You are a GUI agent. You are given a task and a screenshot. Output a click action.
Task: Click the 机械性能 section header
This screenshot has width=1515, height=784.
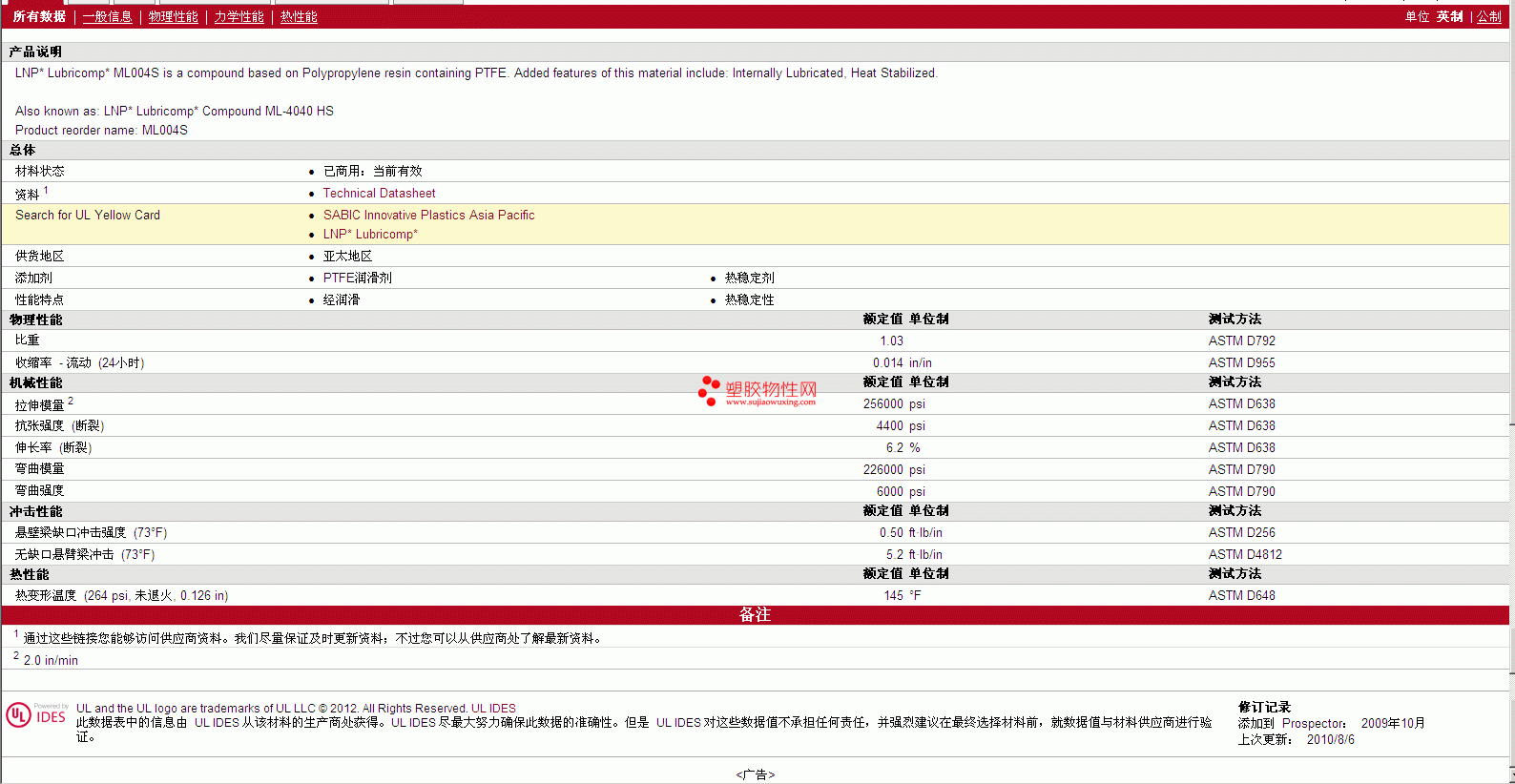pyautogui.click(x=36, y=383)
